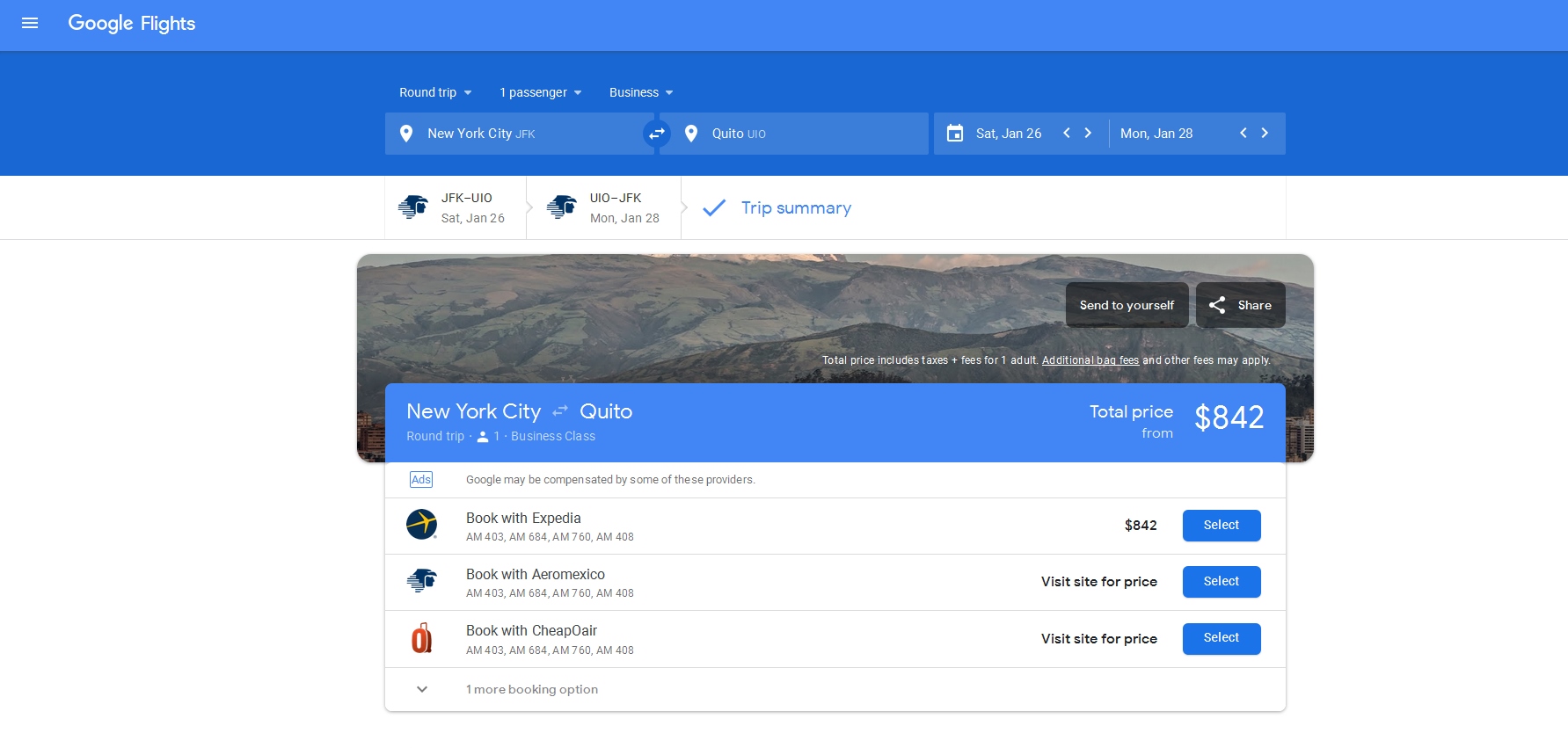Edit destination field Quito UIO
Screen dimensions: 1568x748
coord(794,134)
